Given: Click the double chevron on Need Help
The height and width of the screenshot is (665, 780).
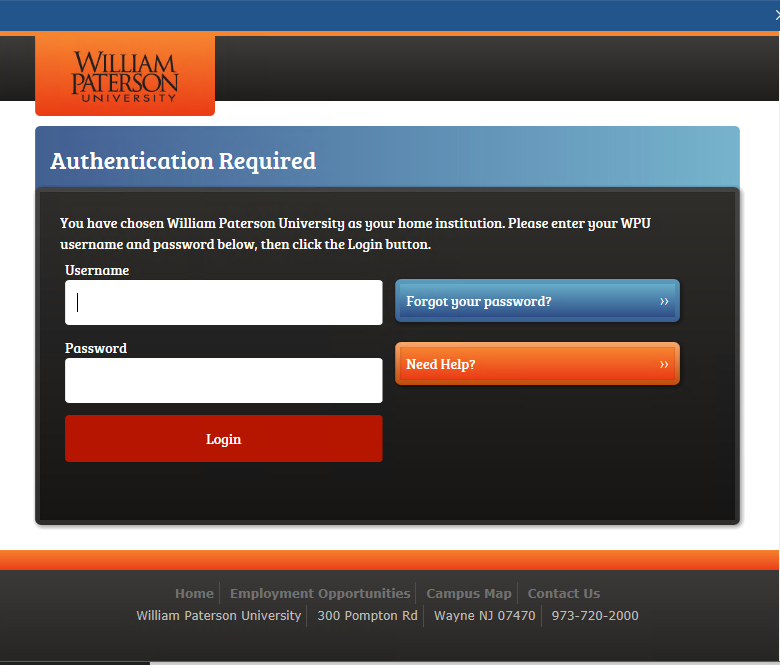Looking at the screenshot, I should tap(664, 365).
